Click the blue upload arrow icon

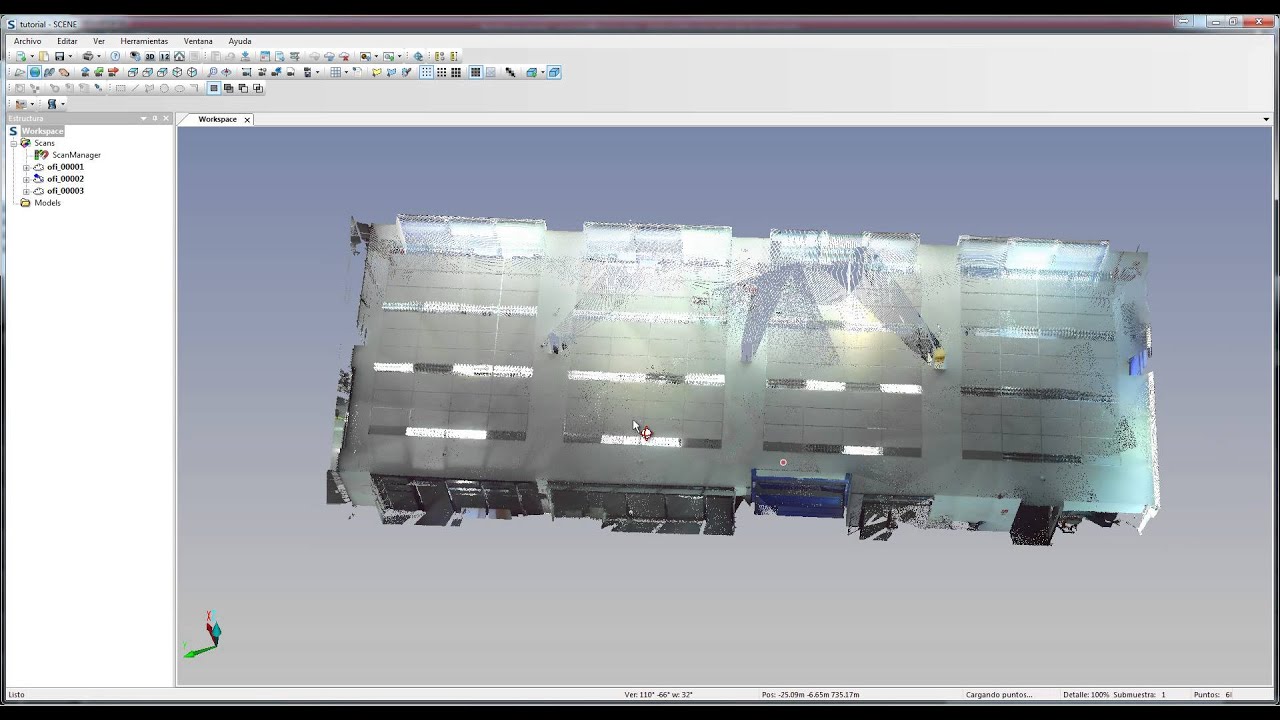click(x=85, y=72)
